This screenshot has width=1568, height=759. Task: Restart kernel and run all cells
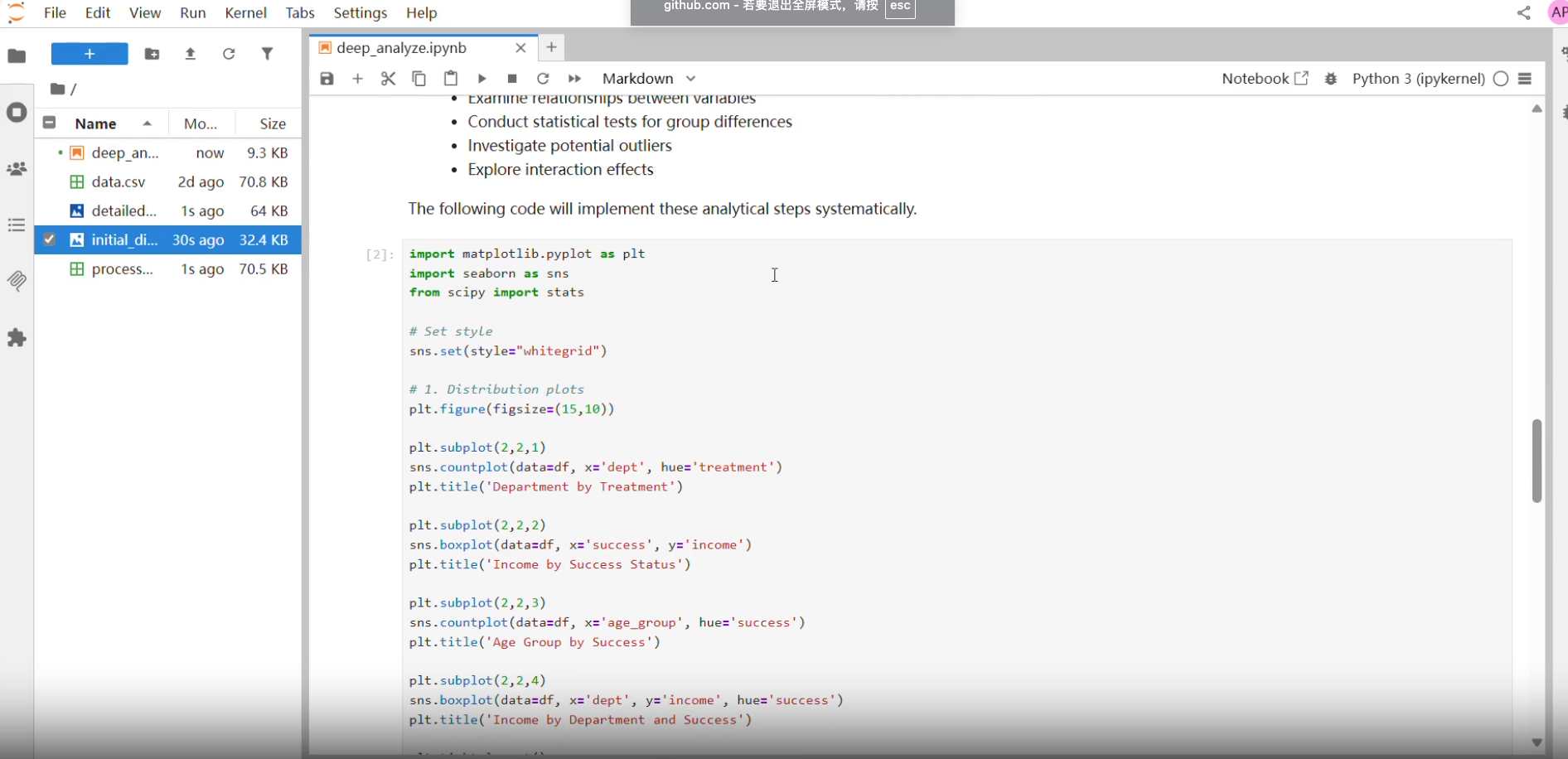[574, 79]
